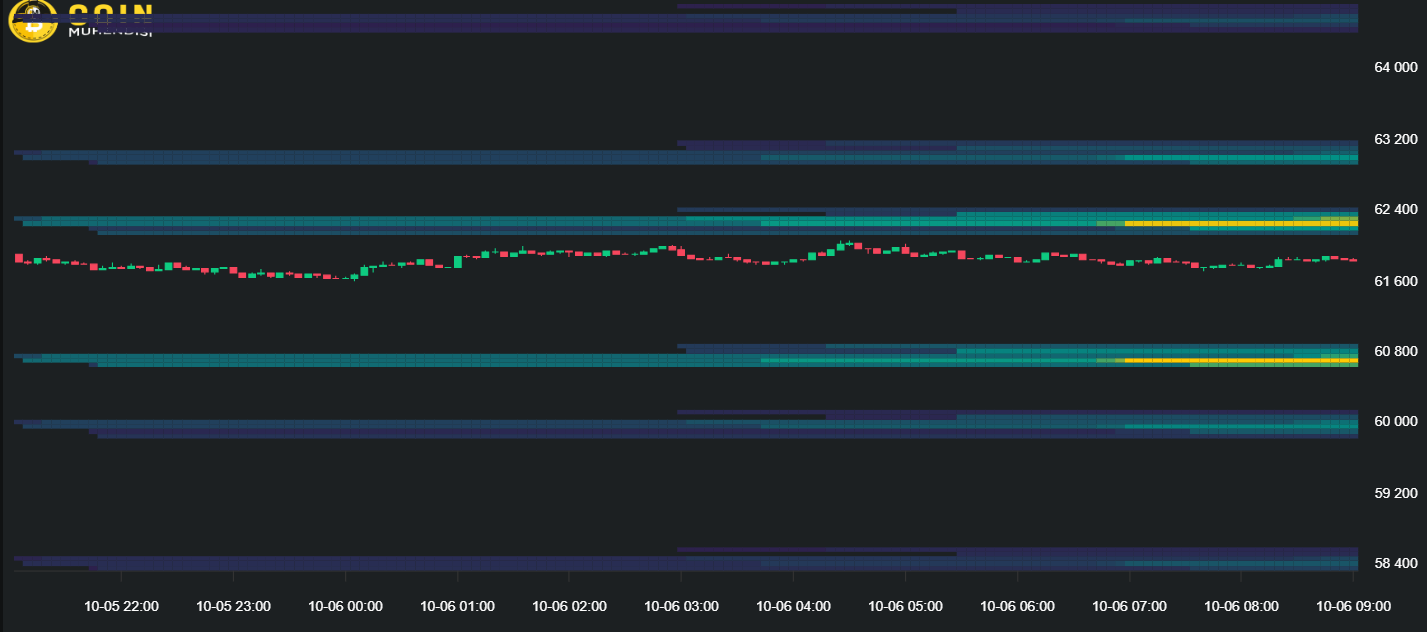The width and height of the screenshot is (1427, 632).
Task: Click the yellow heatmap band near 60 800
Action: click(x=1240, y=359)
